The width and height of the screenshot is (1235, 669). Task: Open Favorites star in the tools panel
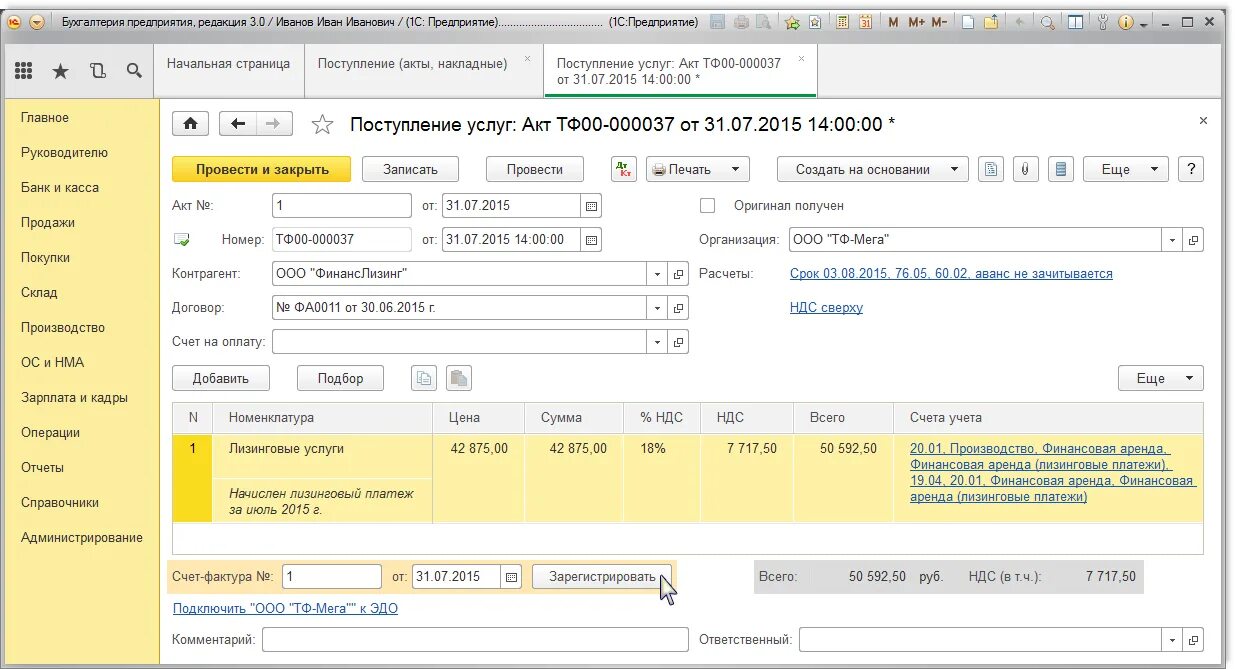[60, 70]
